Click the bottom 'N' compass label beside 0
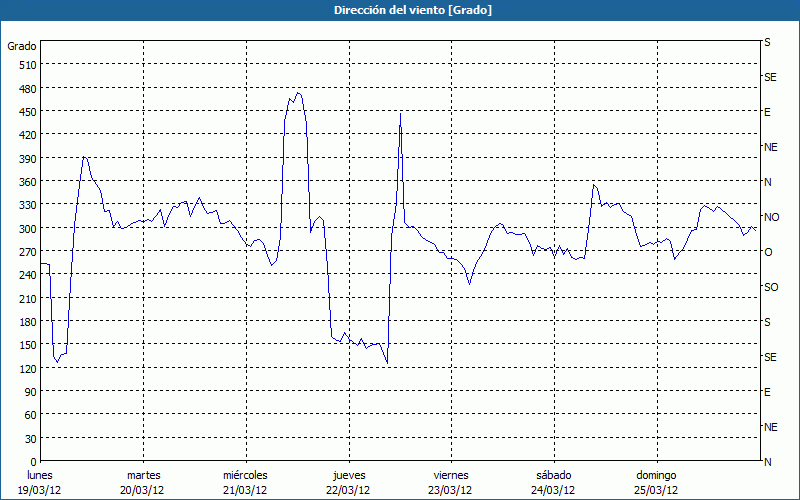The width and height of the screenshot is (800, 500). 768,462
